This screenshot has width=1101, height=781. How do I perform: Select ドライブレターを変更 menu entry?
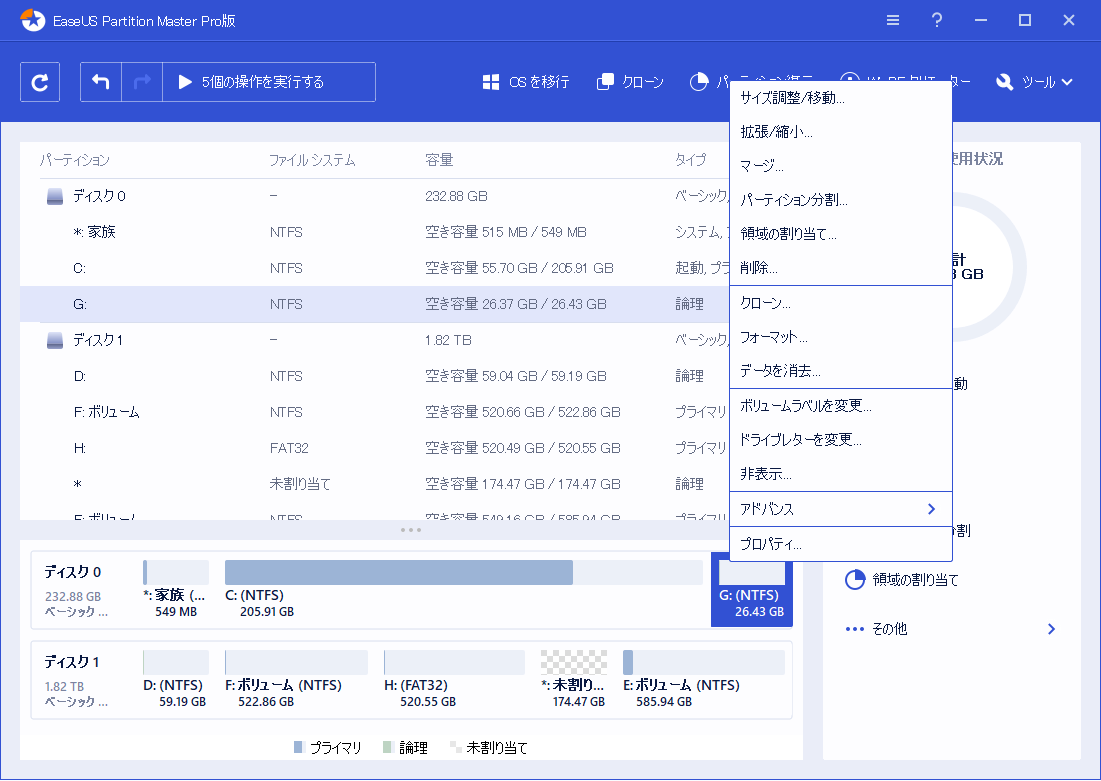point(840,440)
